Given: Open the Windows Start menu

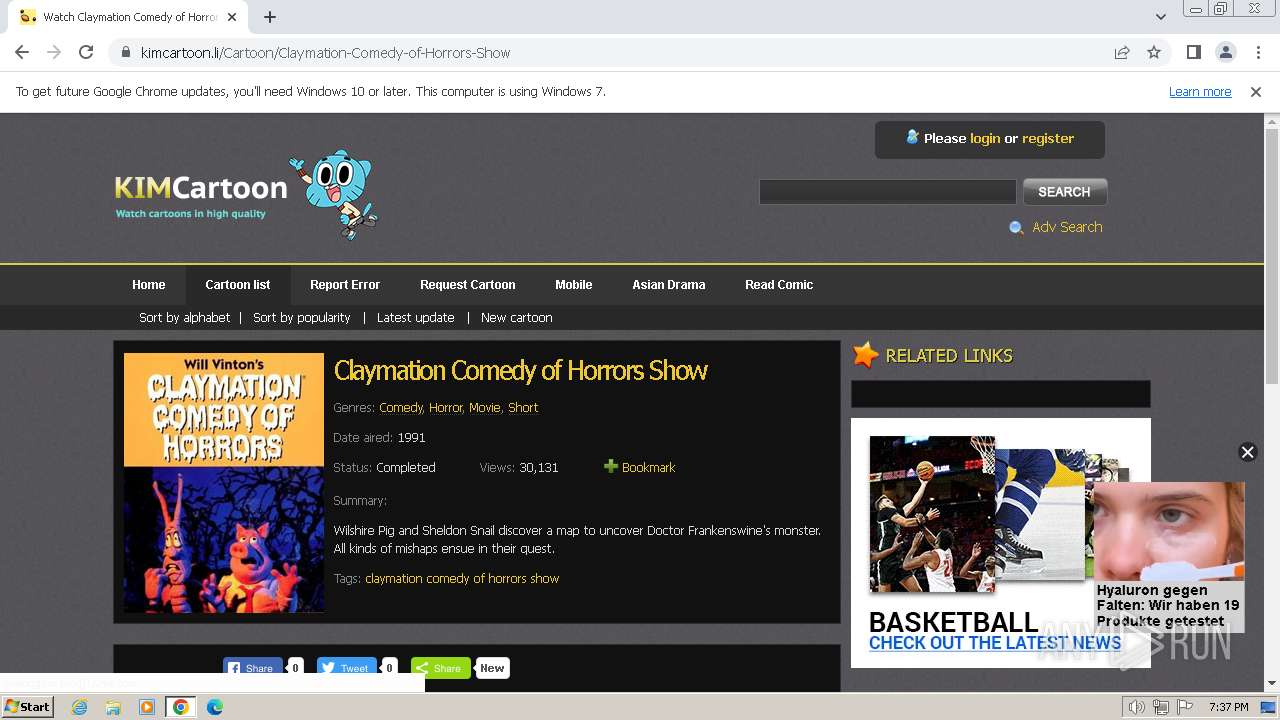Looking at the screenshot, I should [27, 706].
